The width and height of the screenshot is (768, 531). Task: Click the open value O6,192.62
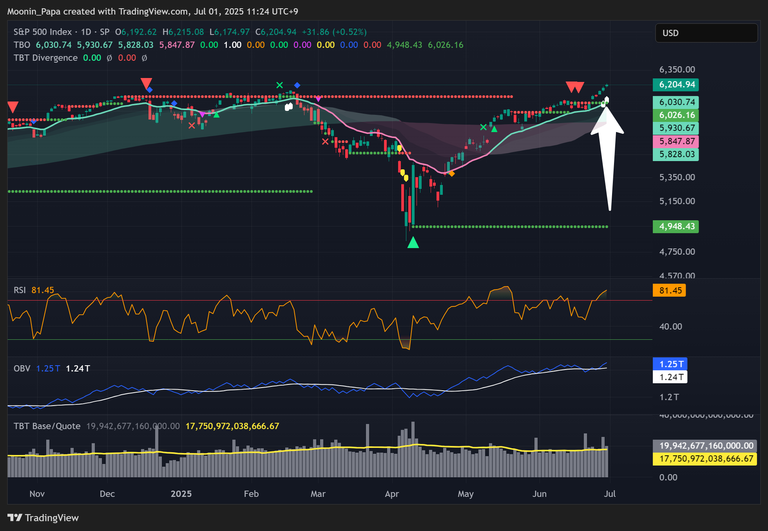(136, 32)
